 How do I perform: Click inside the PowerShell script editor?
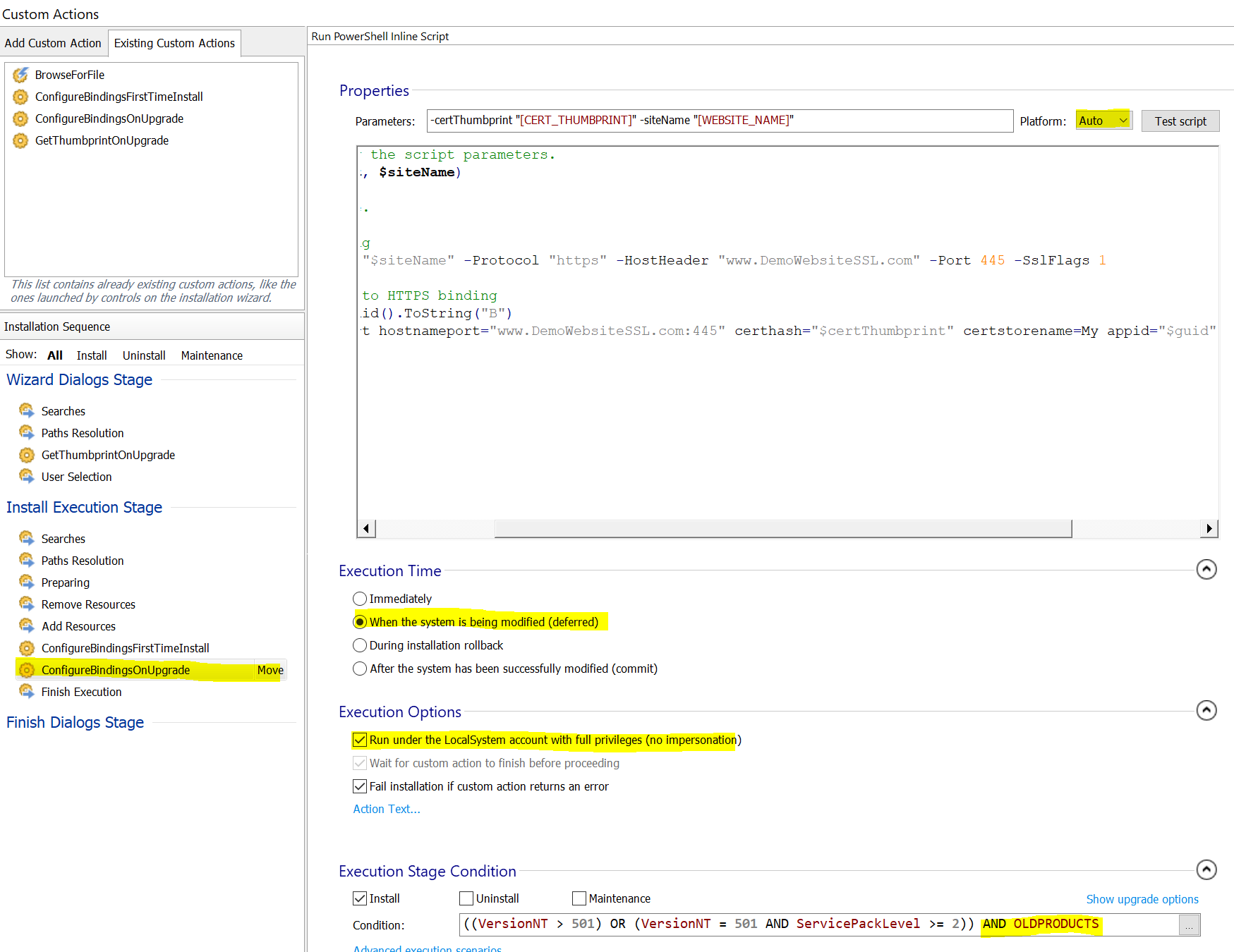(x=787, y=333)
